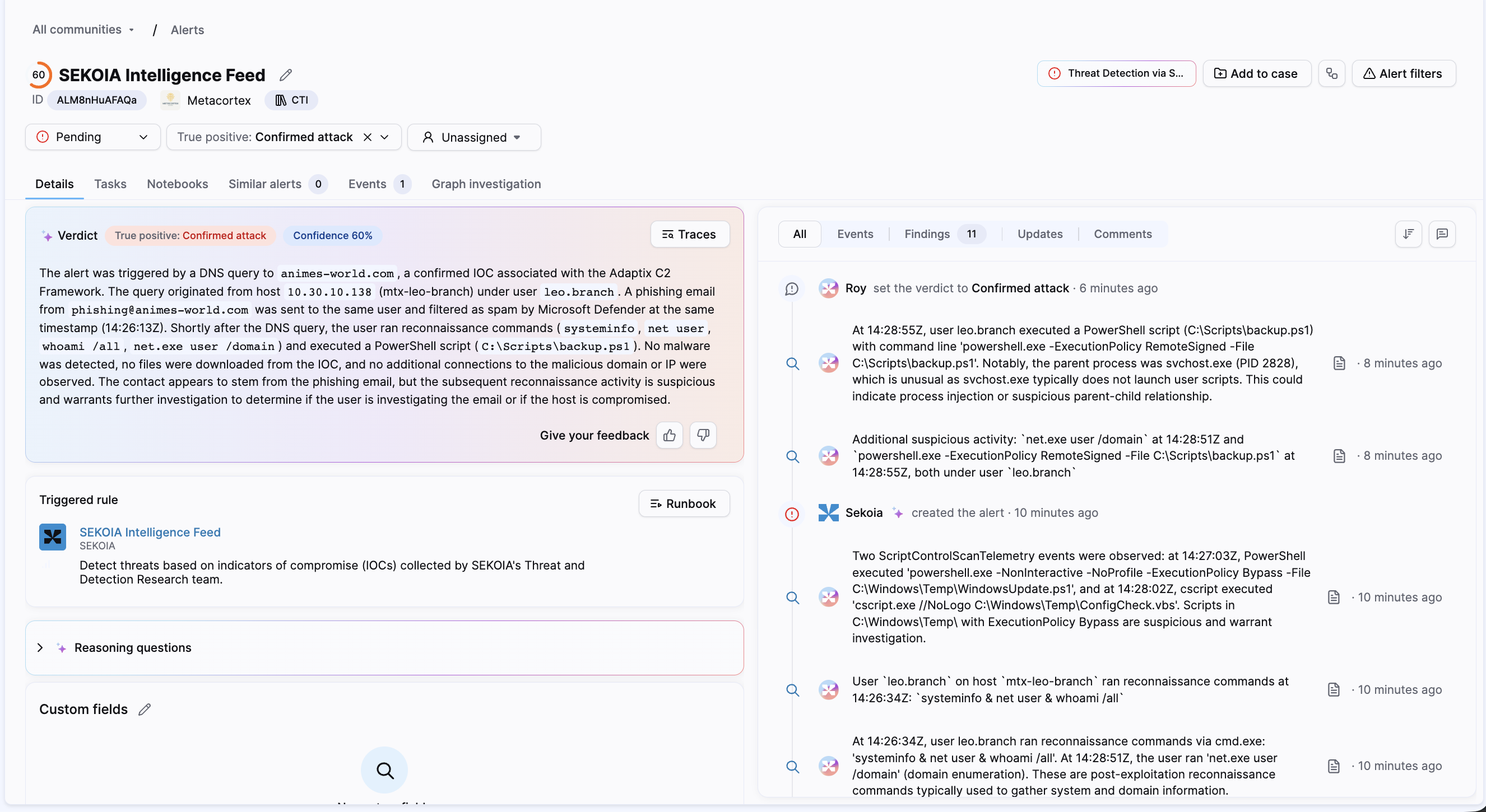
Task: Switch to the Tasks tab
Action: click(110, 184)
